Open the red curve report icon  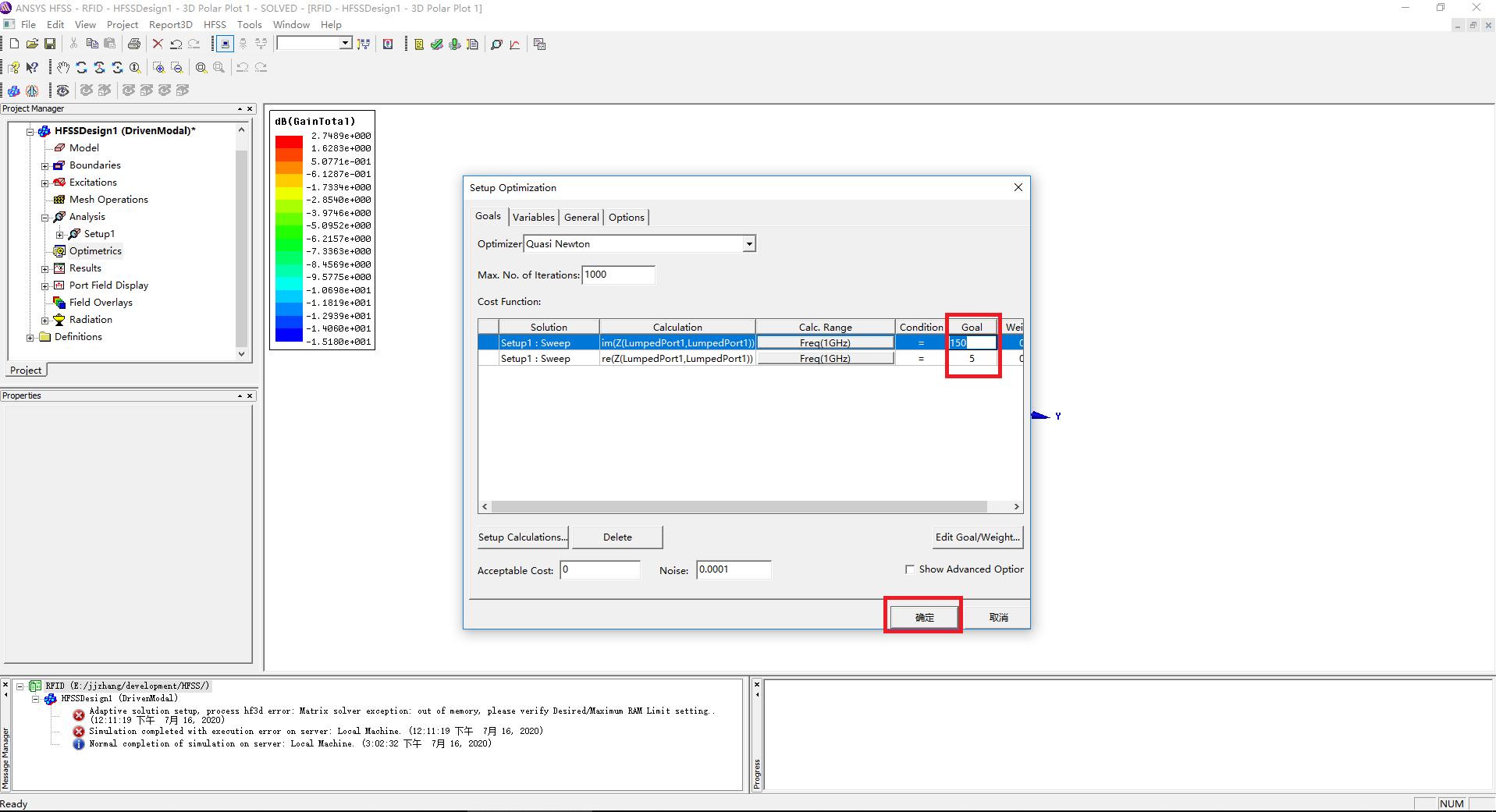click(x=515, y=44)
